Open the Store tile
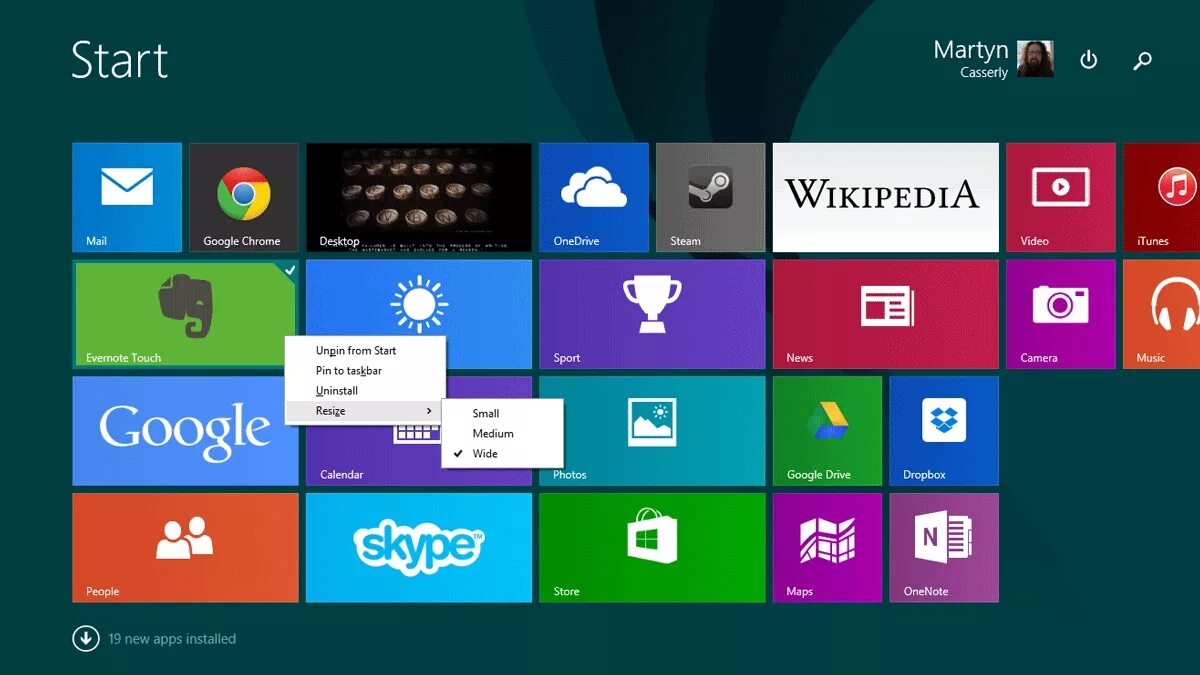This screenshot has height=675, width=1200. click(652, 548)
